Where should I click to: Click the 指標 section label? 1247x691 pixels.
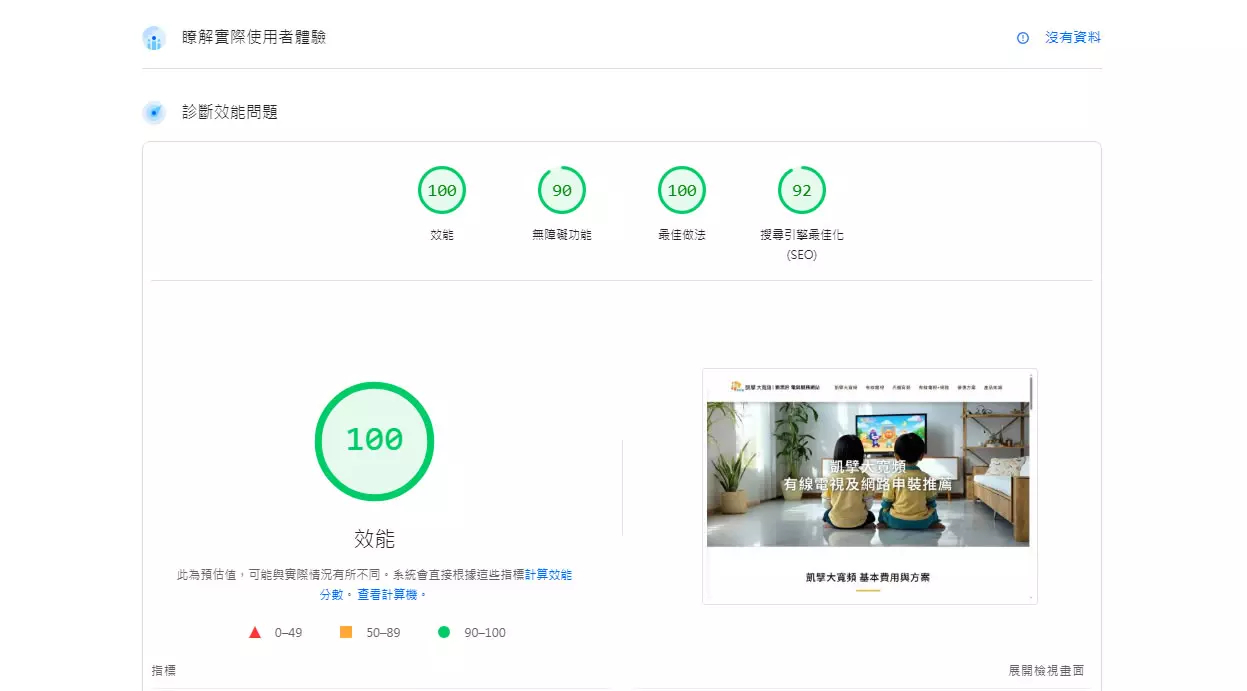(164, 671)
